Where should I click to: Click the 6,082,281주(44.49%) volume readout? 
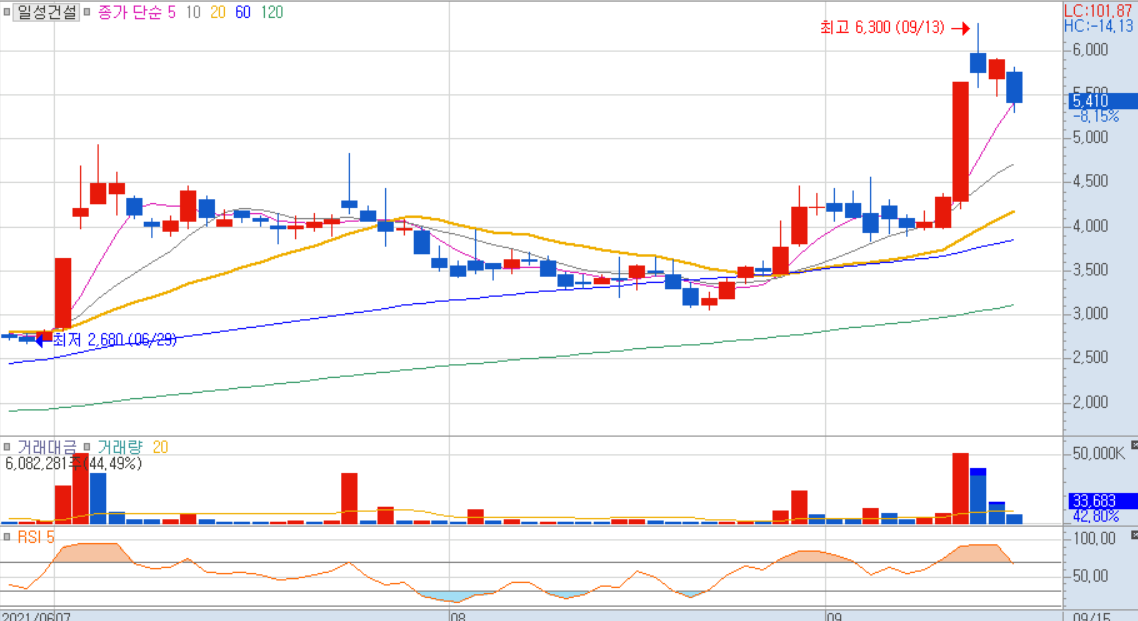[x=73, y=464]
